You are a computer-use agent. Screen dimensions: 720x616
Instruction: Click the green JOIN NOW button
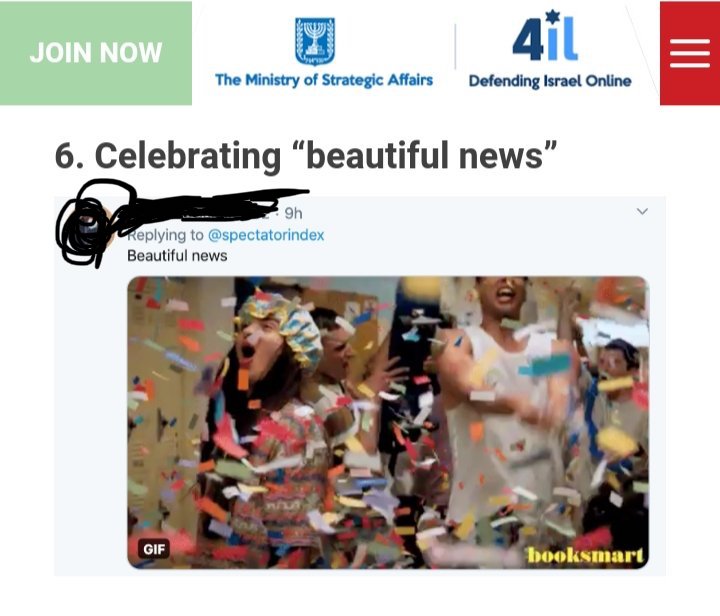[x=96, y=53]
